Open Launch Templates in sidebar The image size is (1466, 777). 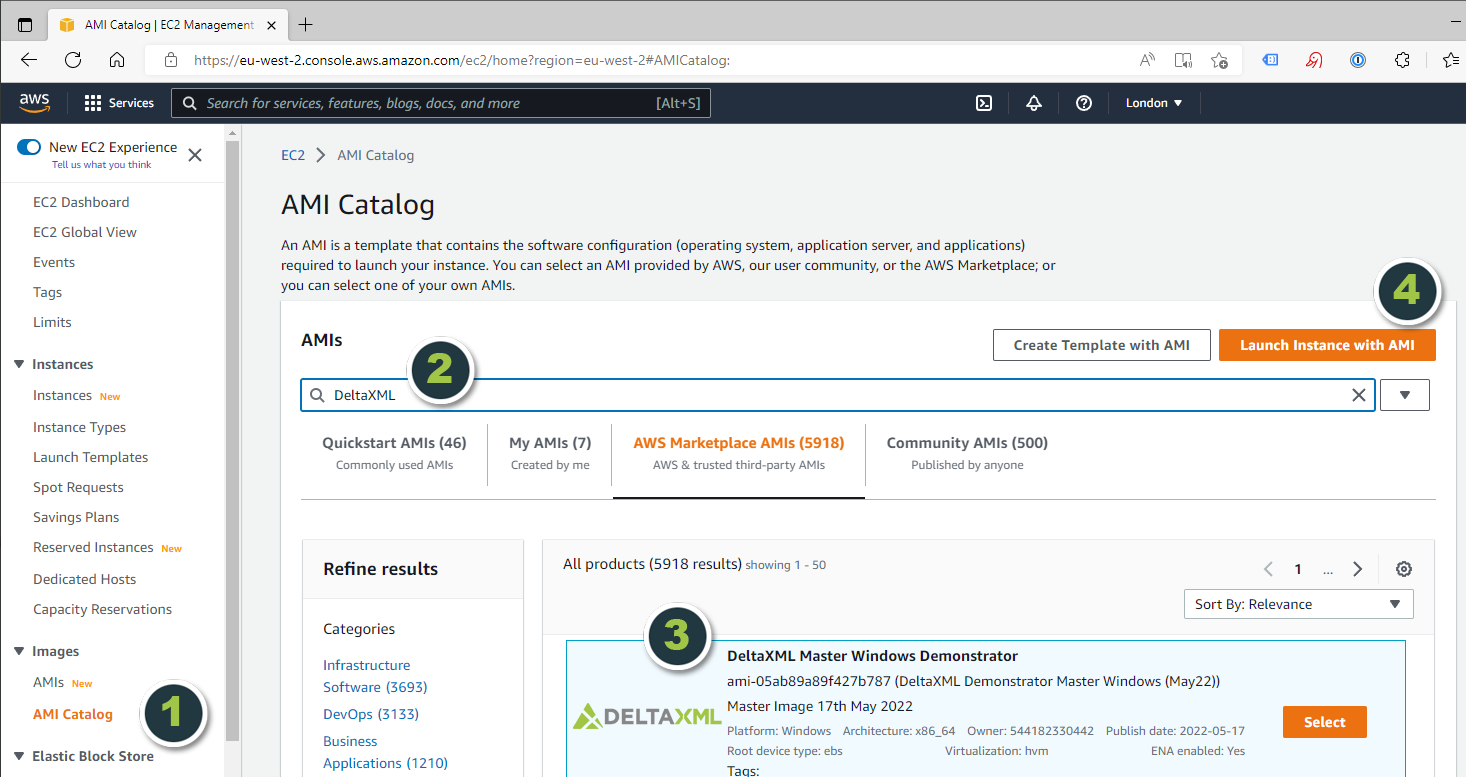click(90, 457)
